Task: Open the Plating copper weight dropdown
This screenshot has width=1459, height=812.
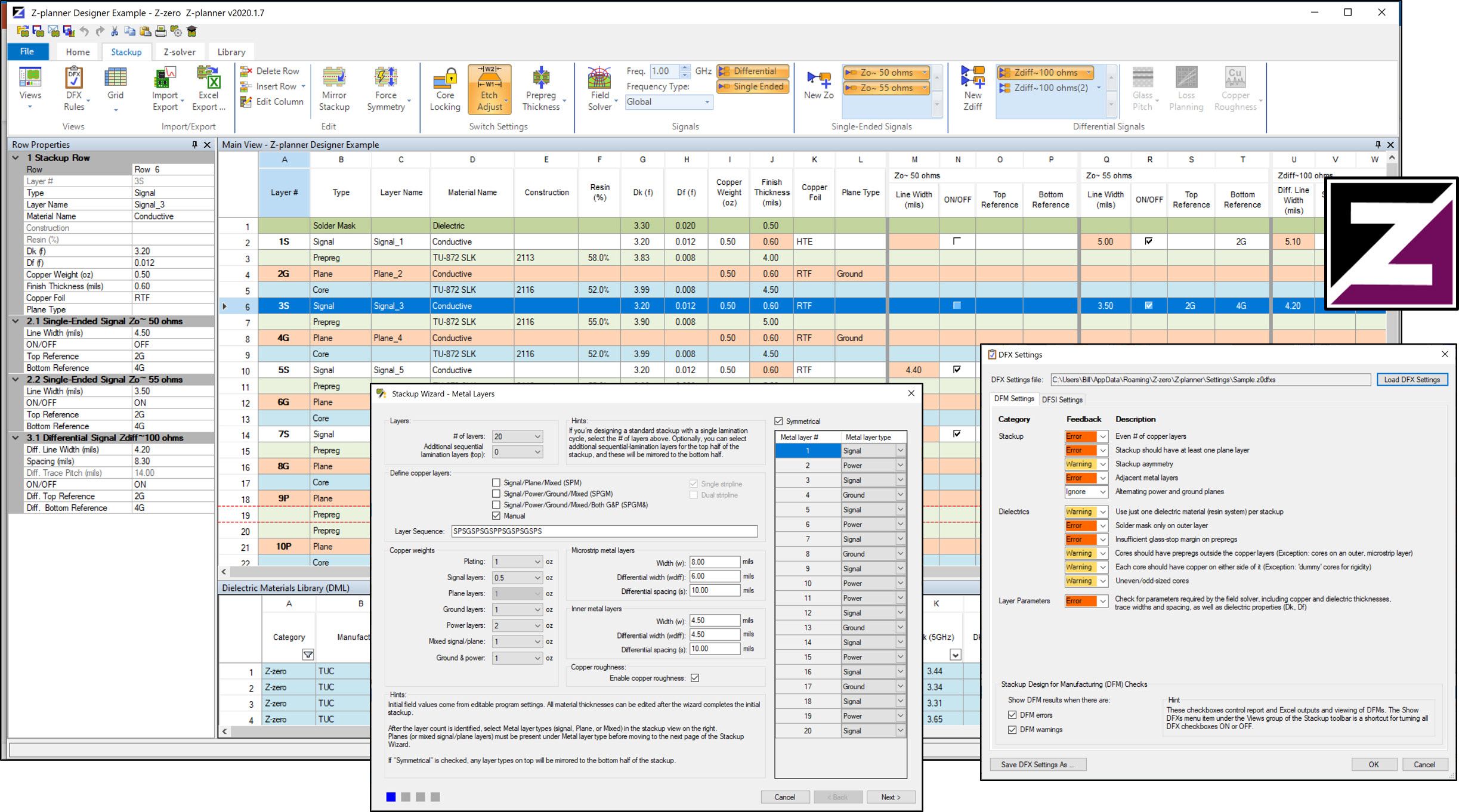Action: coord(517,562)
